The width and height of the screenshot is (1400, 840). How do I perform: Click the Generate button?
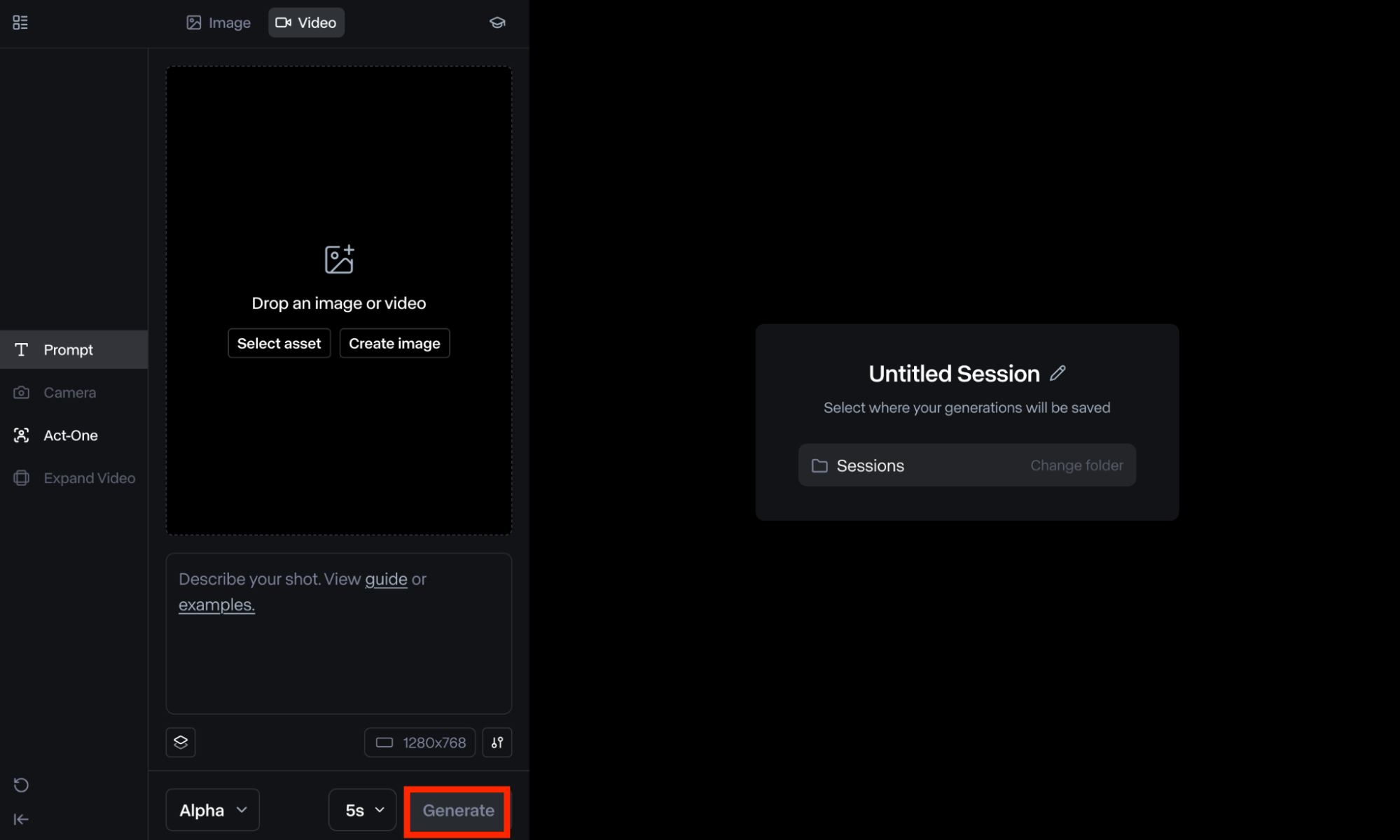point(458,810)
